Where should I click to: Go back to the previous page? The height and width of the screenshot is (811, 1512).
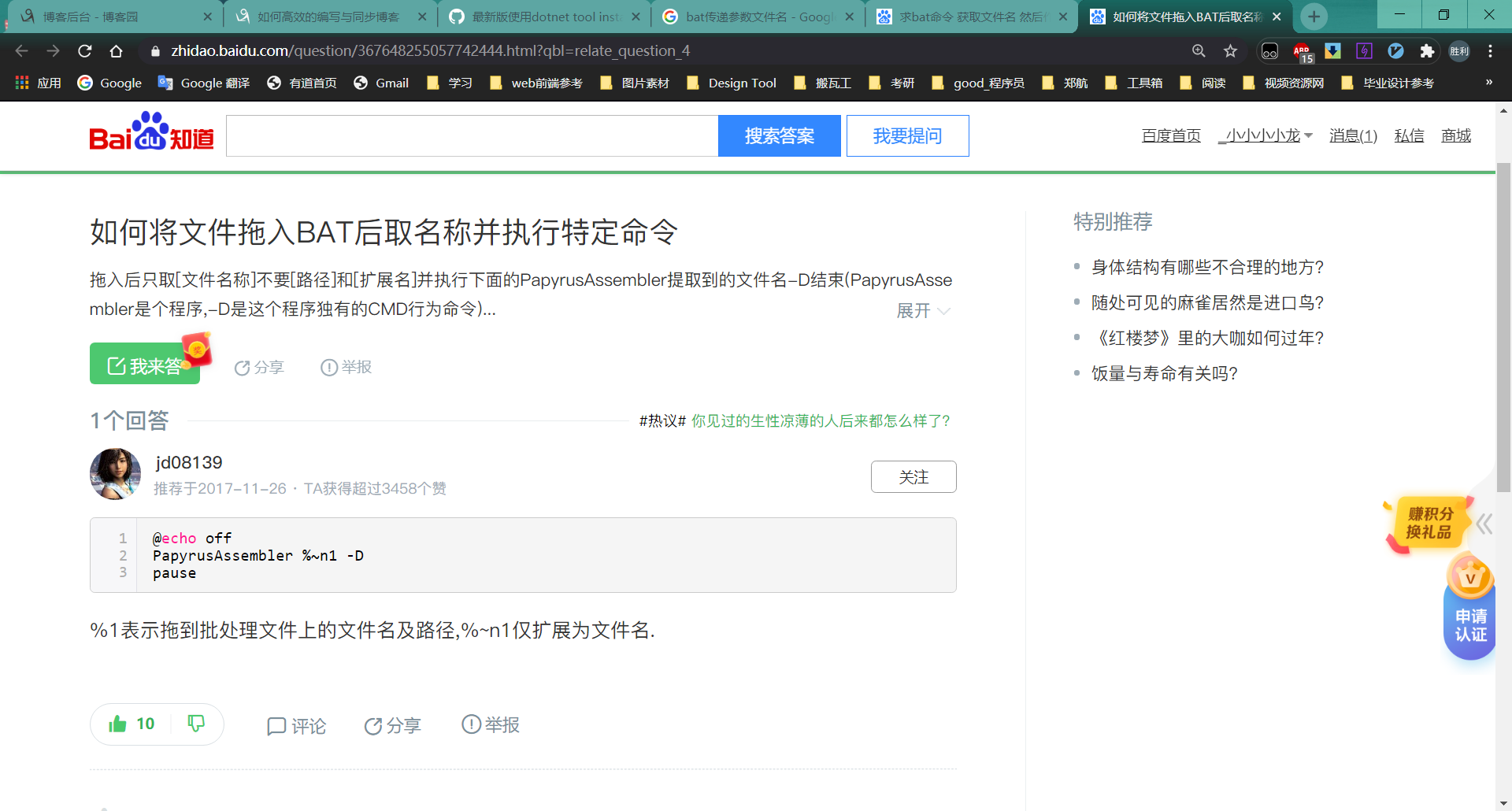[x=21, y=51]
